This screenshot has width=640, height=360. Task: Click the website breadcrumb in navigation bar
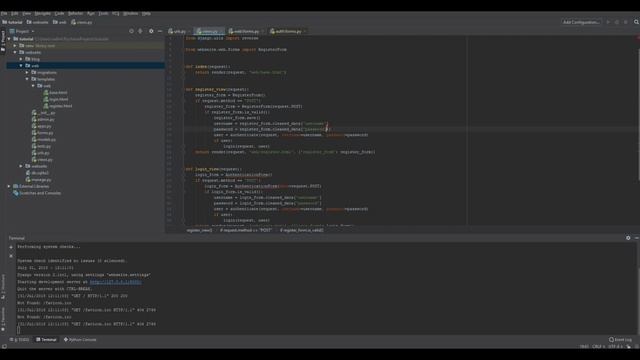[38, 22]
